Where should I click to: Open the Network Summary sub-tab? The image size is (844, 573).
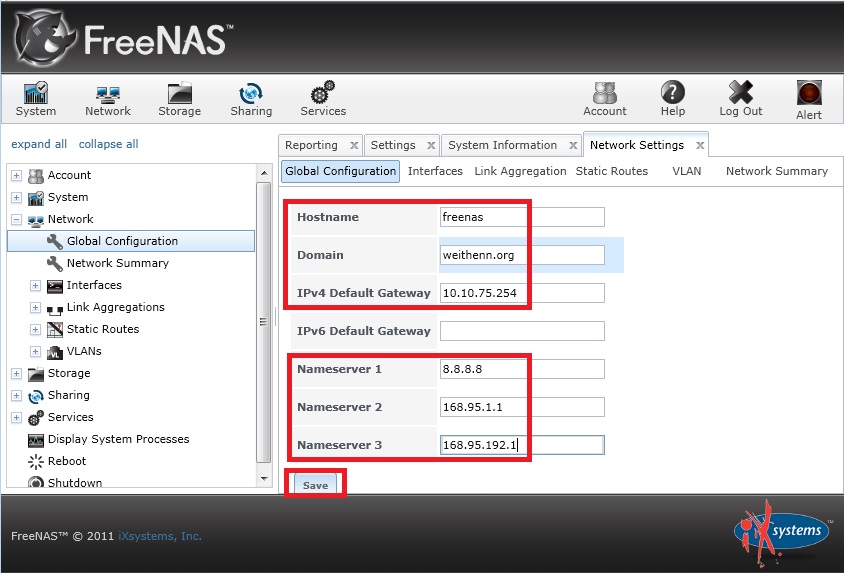[777, 171]
